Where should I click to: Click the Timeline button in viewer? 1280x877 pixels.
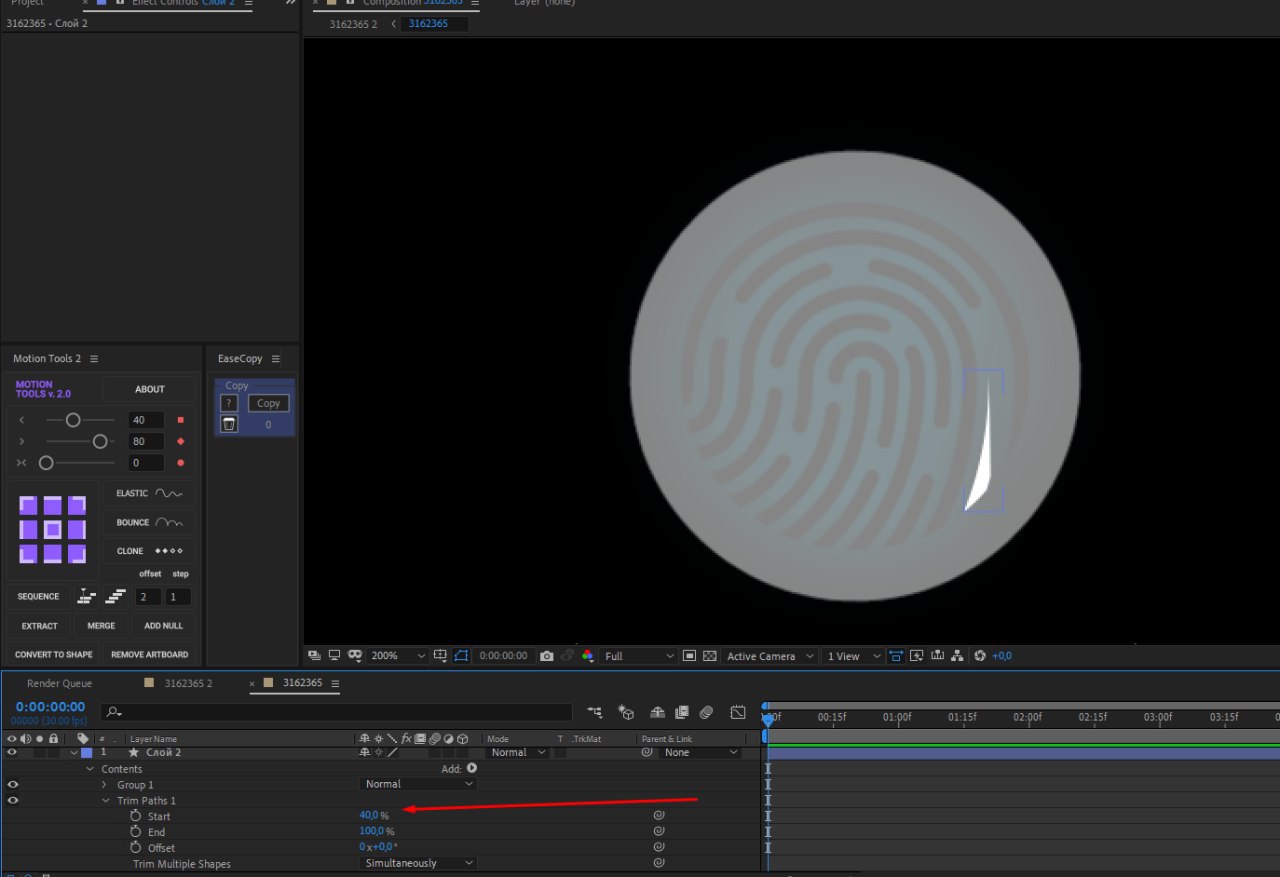point(937,656)
